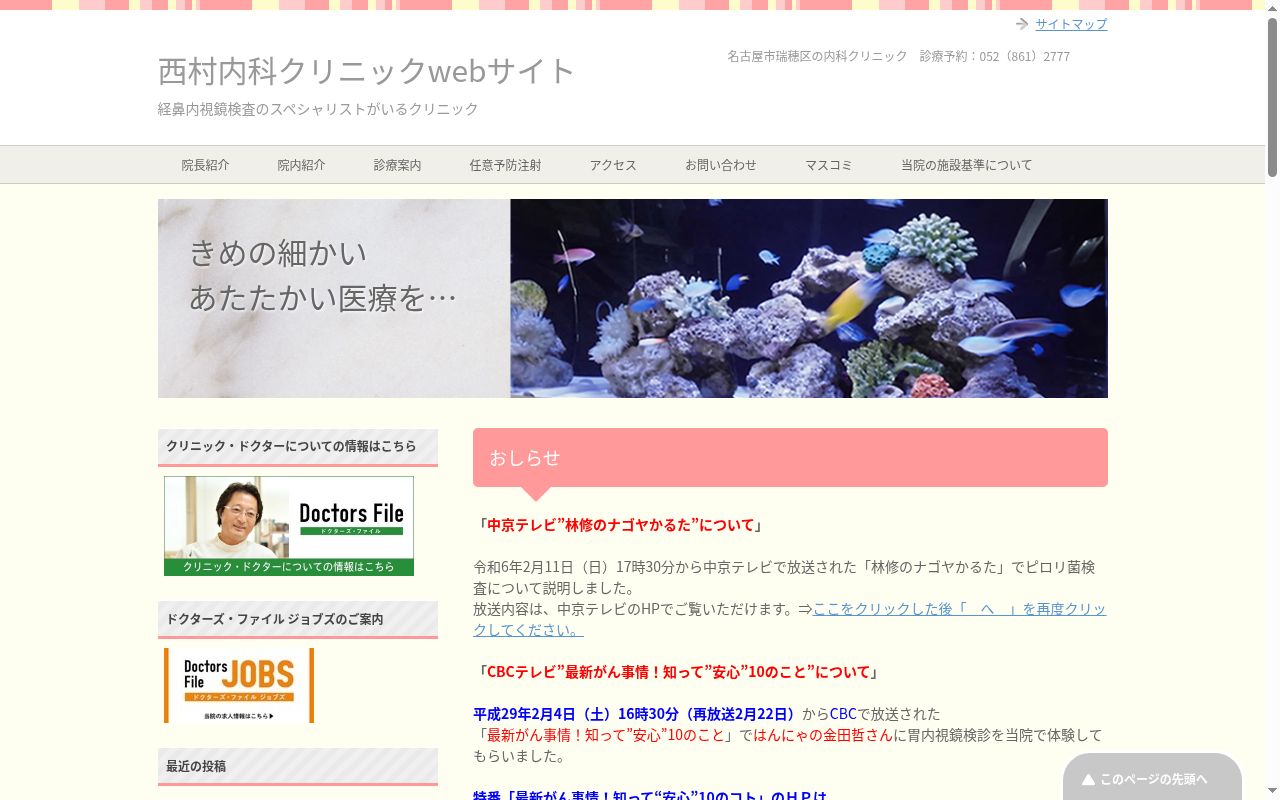The width and height of the screenshot is (1280, 800).
Task: Click the ドクターズ・ファイル ジョブズのご案内 heading
Action: click(298, 619)
